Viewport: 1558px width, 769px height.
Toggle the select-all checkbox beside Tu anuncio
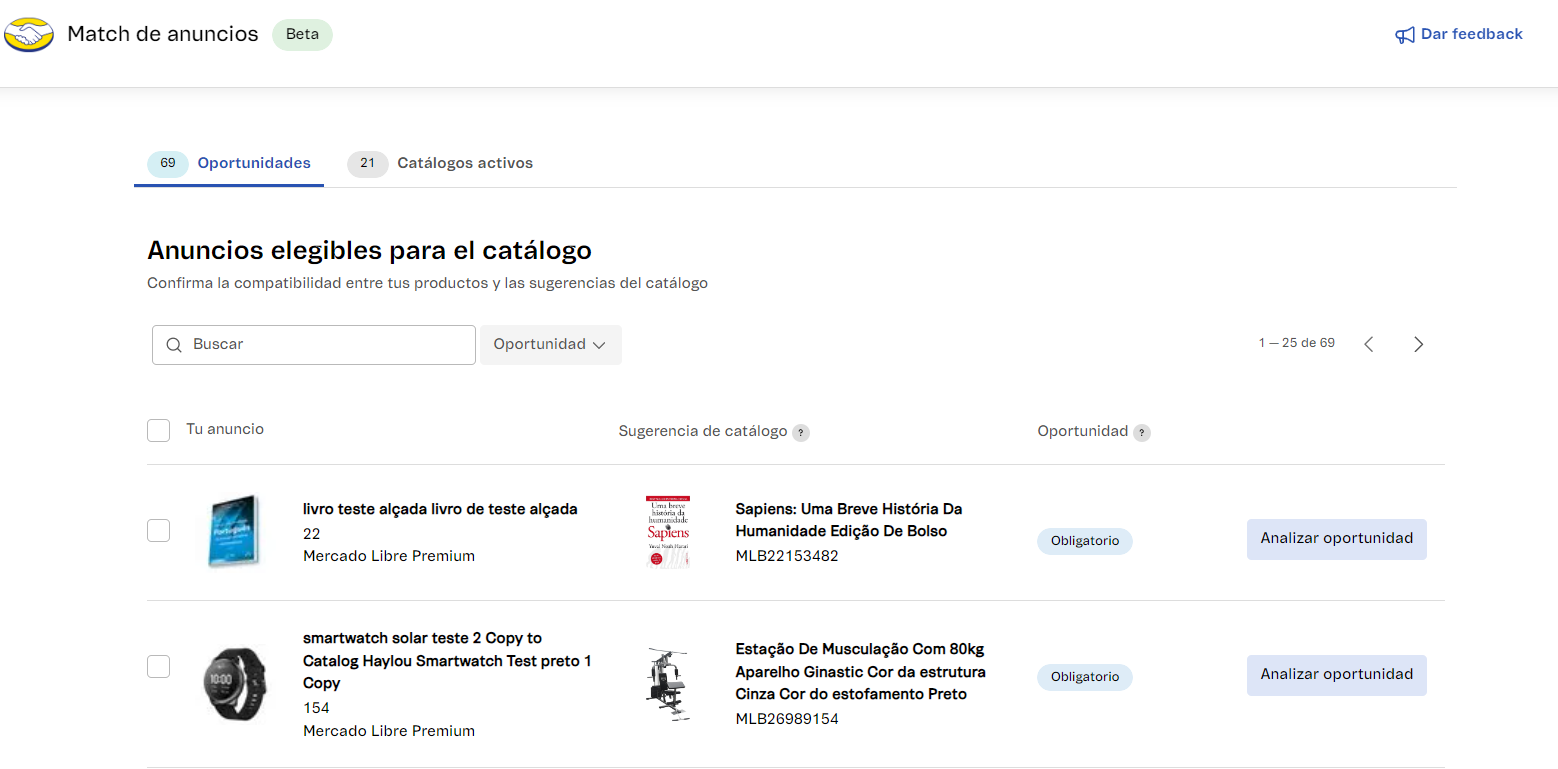[158, 430]
